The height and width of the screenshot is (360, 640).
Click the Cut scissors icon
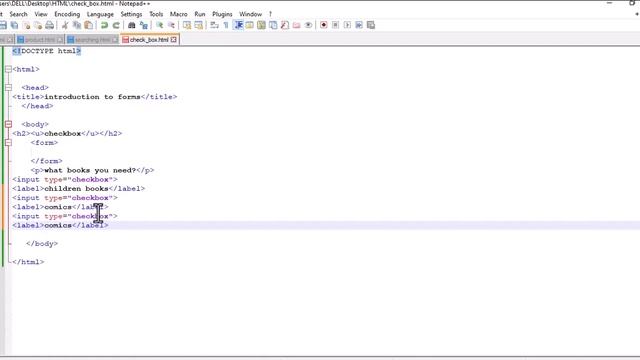[x=65, y=25]
